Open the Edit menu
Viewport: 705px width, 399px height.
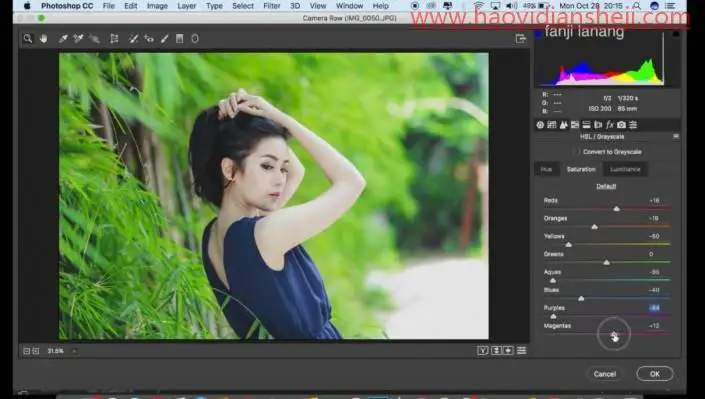[131, 6]
